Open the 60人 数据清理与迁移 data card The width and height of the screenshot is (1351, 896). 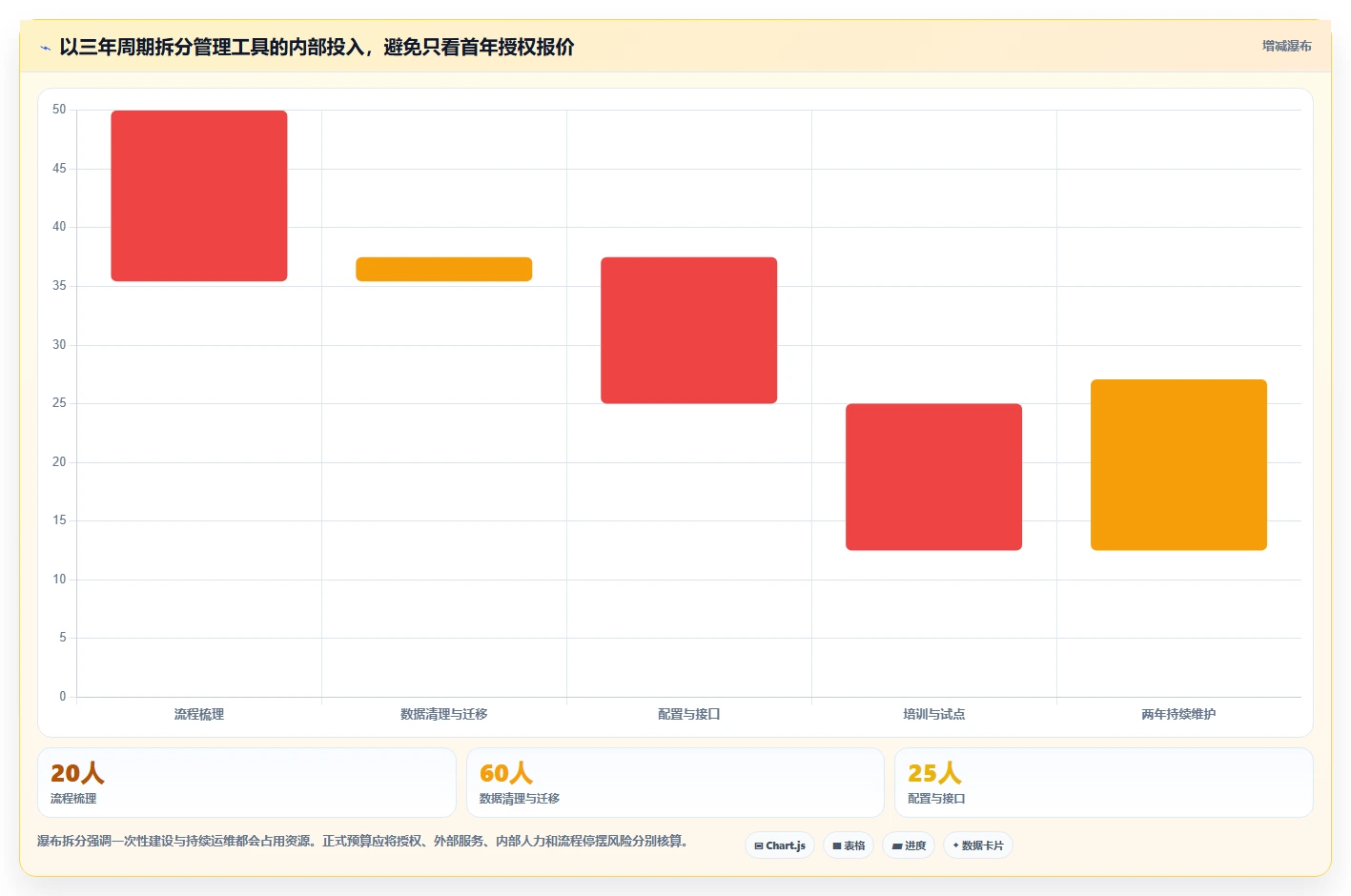675,783
